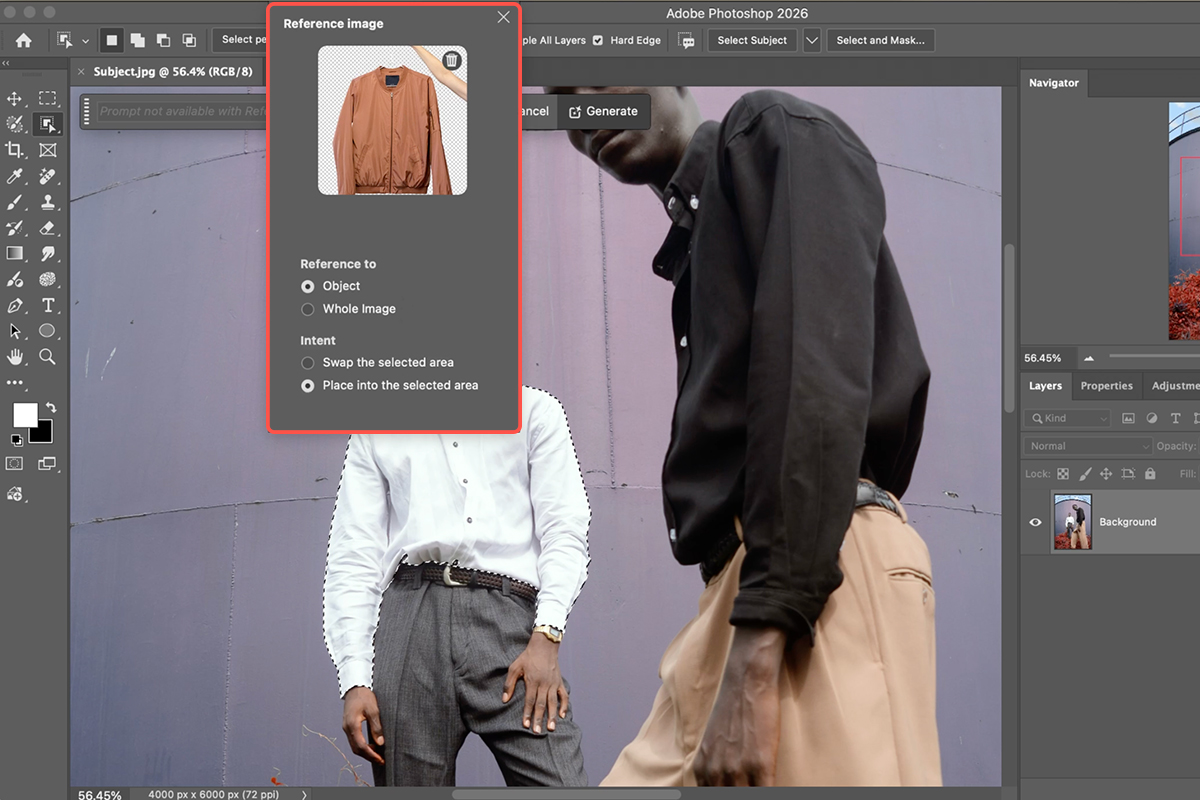Click the white foreground color swatch
The height and width of the screenshot is (800, 1200).
pos(24,414)
